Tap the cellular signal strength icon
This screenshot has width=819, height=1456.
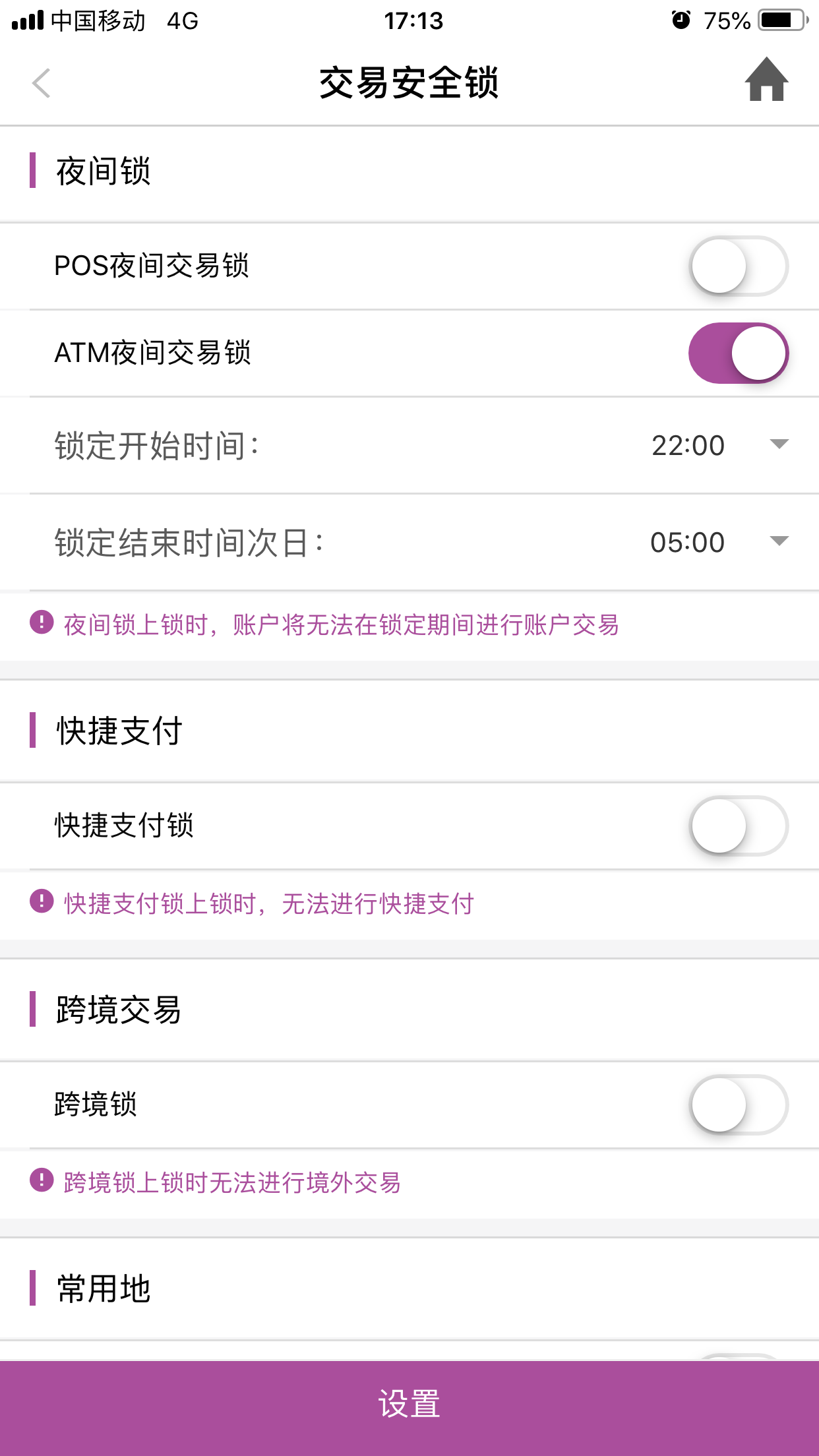[x=28, y=20]
